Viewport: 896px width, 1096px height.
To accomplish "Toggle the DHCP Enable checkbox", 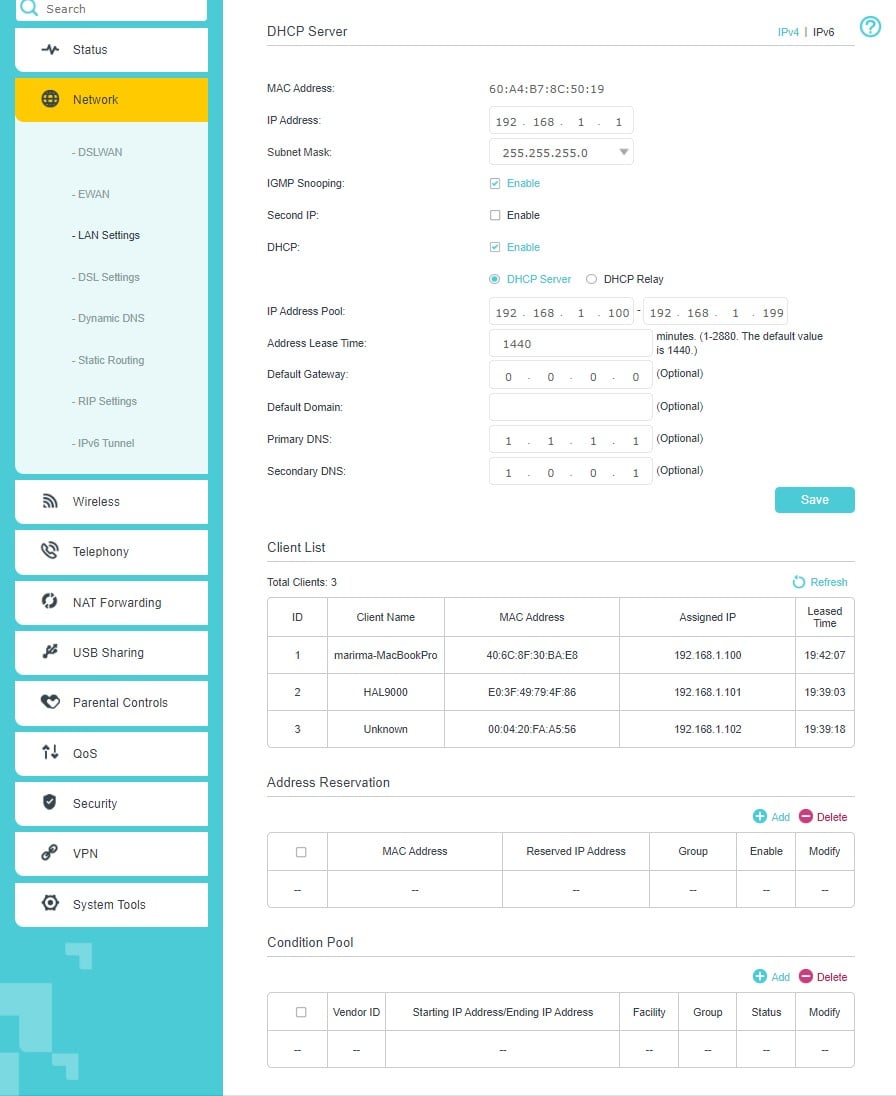I will coord(495,247).
